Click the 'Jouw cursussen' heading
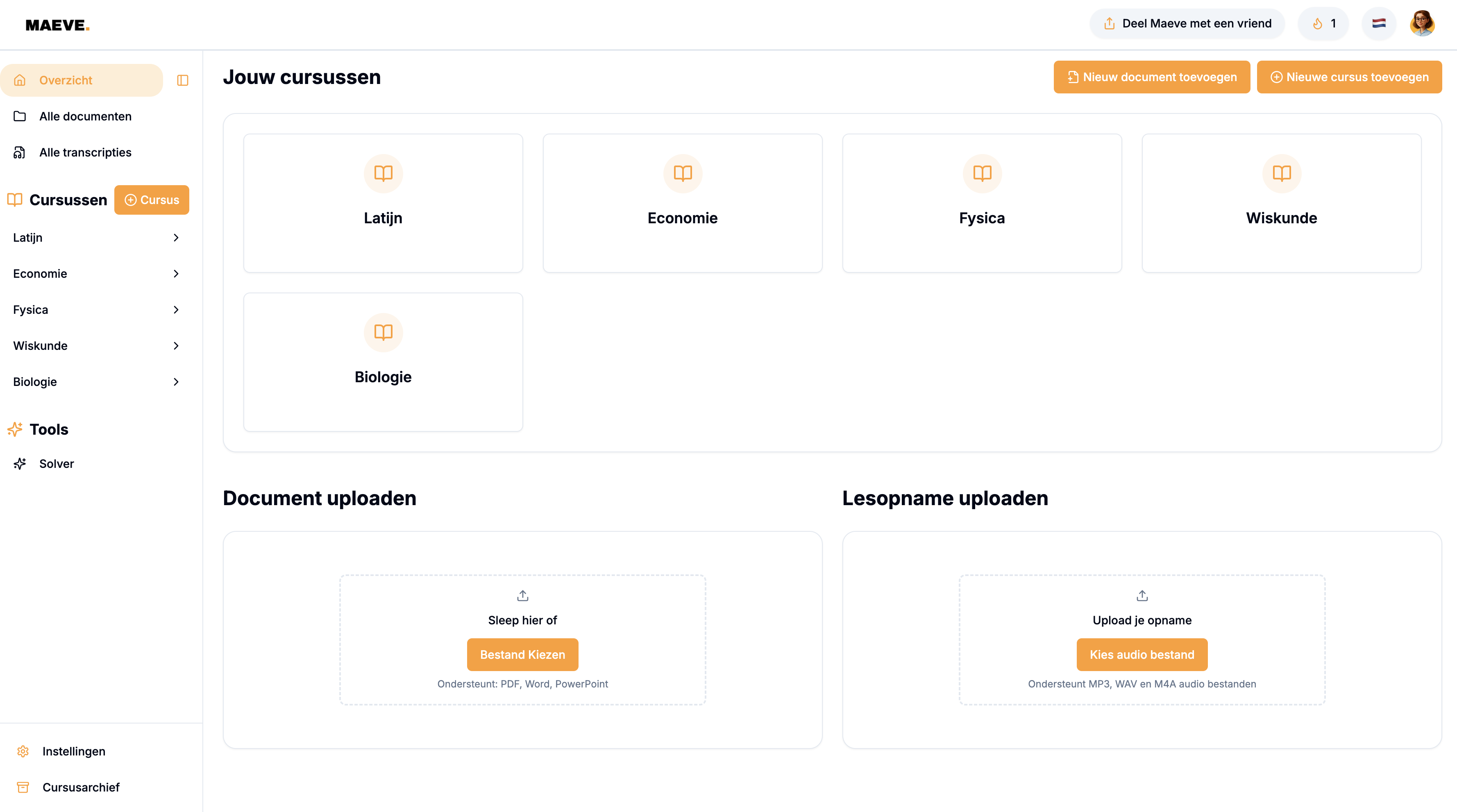 tap(302, 77)
